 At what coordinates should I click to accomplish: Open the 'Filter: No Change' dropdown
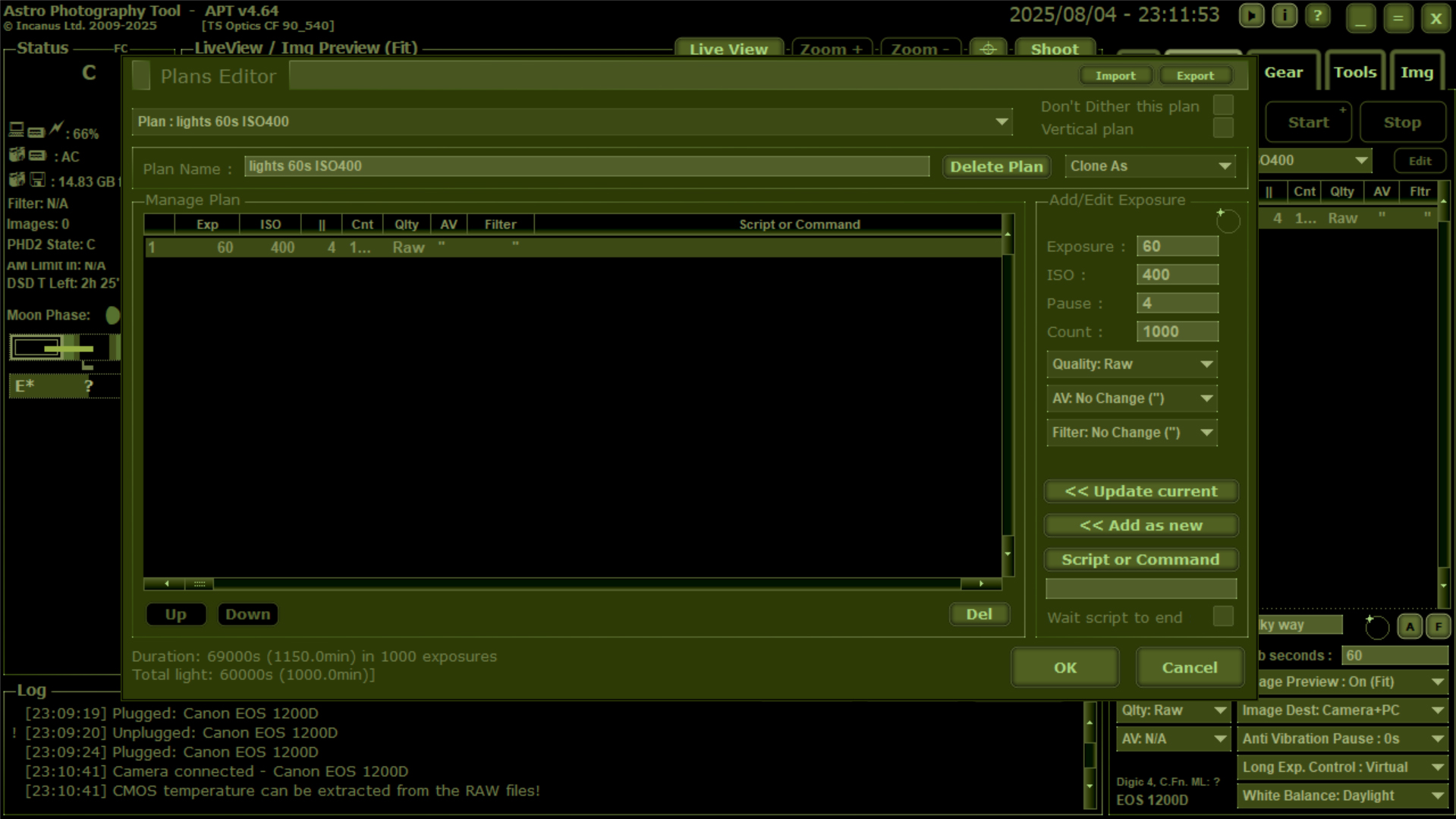[1132, 433]
